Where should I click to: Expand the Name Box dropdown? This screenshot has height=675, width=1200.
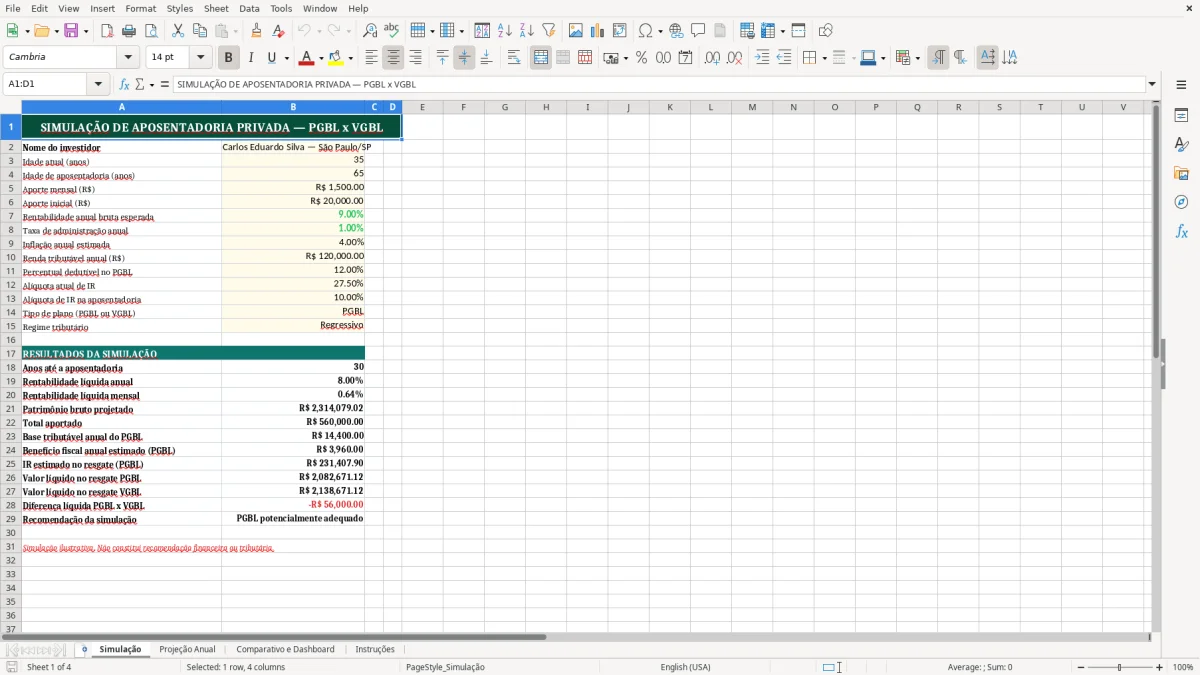[x=98, y=85]
